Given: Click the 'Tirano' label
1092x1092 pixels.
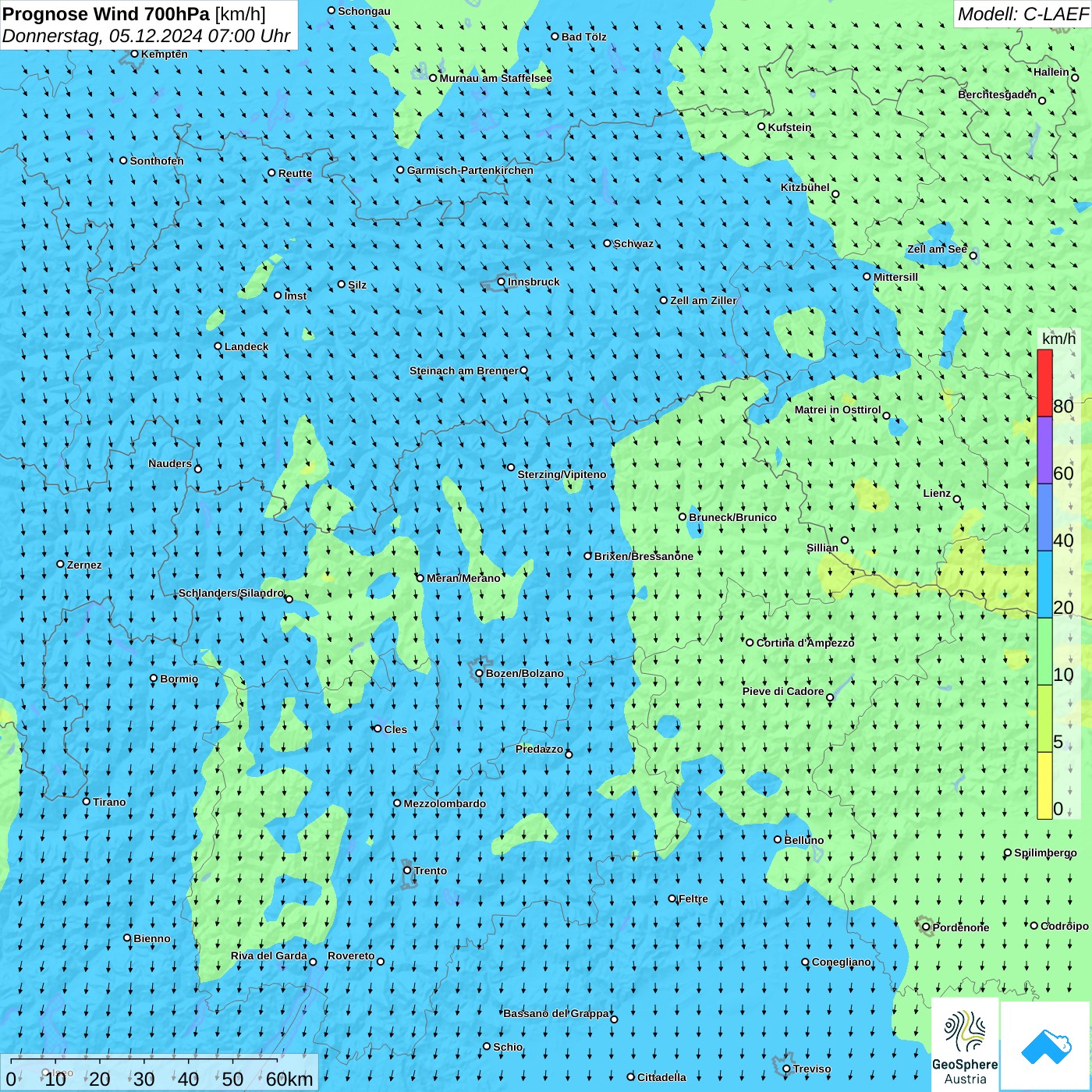Looking at the screenshot, I should coord(109,802).
